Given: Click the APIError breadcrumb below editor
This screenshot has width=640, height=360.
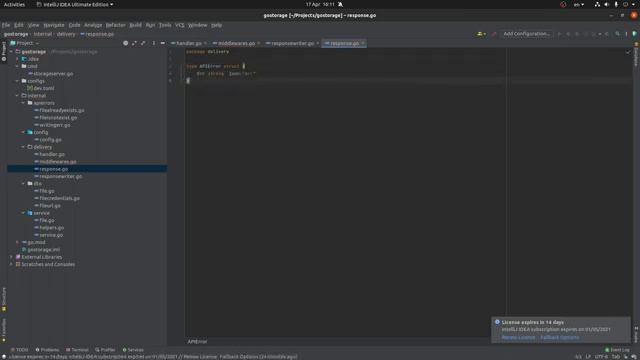Looking at the screenshot, I should (x=197, y=342).
